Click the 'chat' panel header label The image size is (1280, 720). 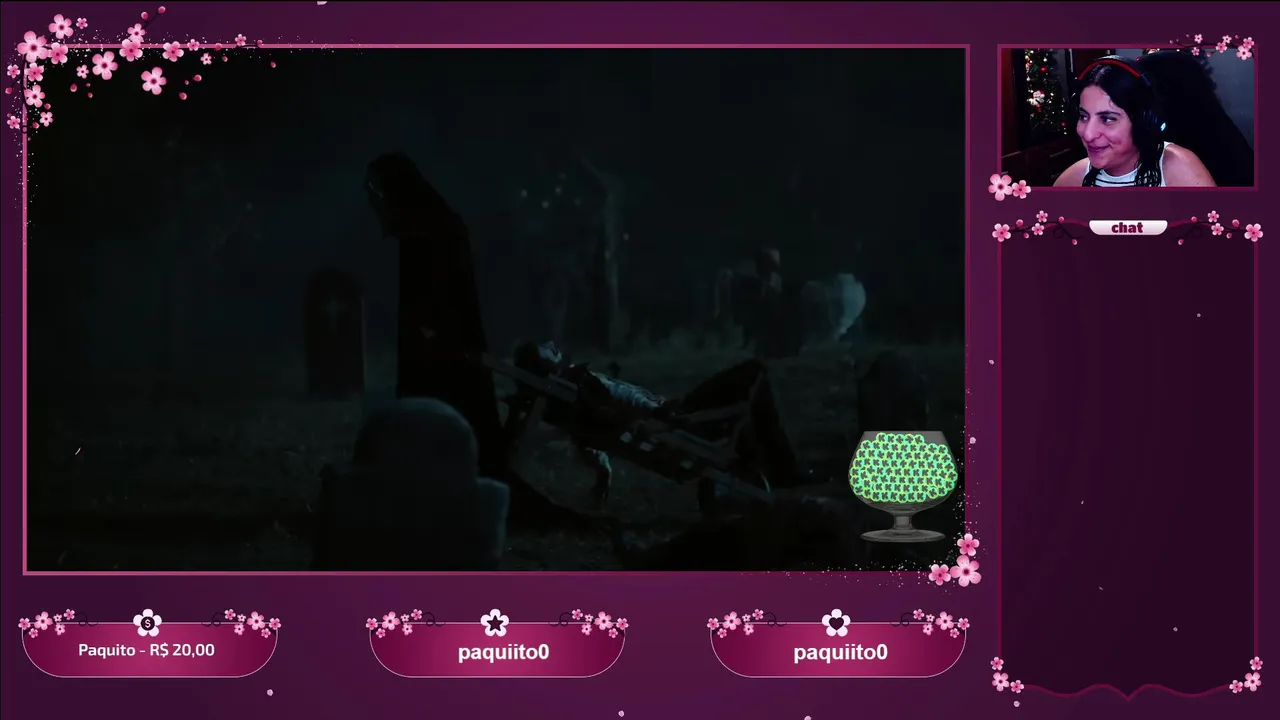[x=1127, y=228]
